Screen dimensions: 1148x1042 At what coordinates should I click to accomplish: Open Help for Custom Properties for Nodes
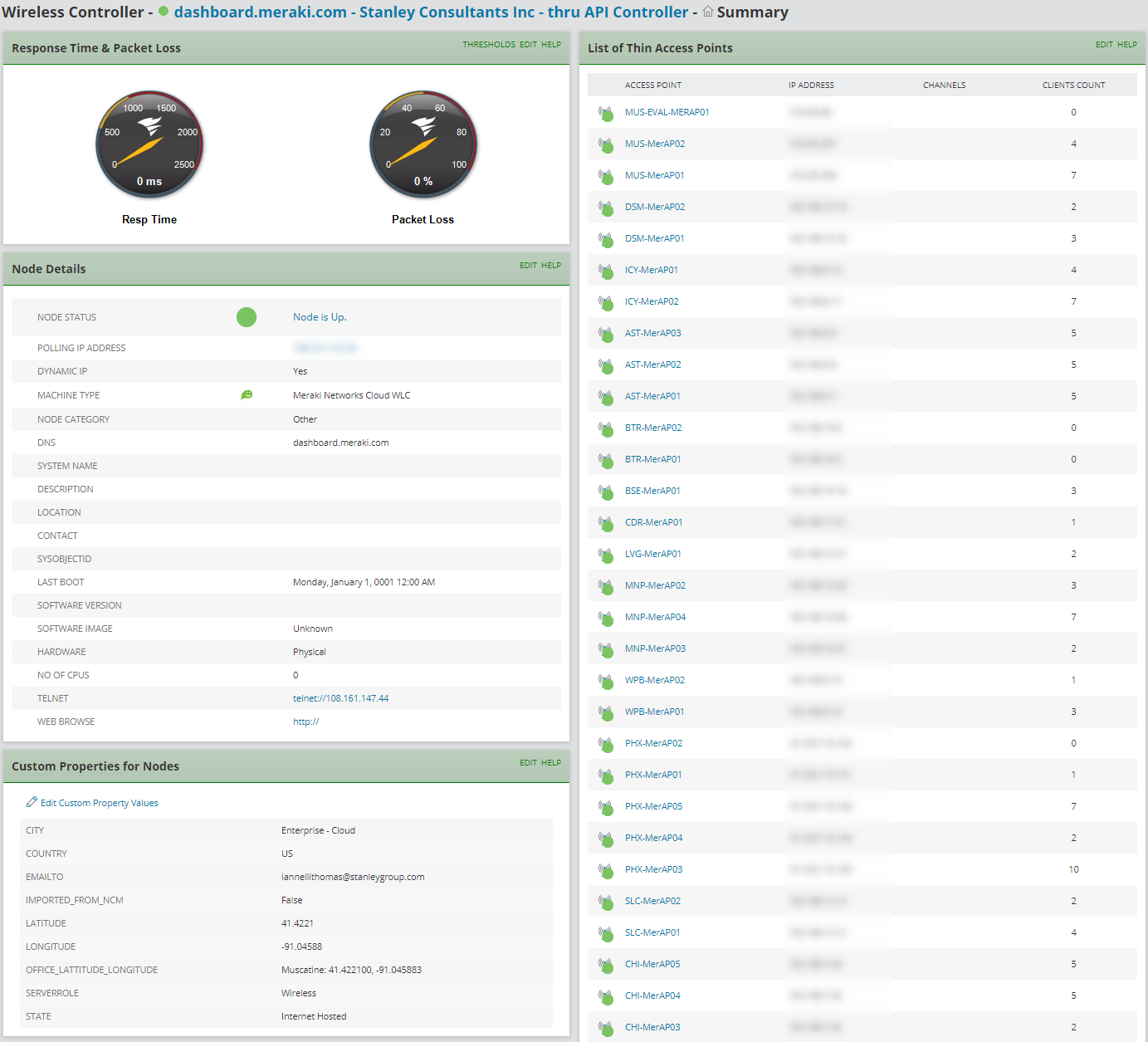(x=551, y=763)
